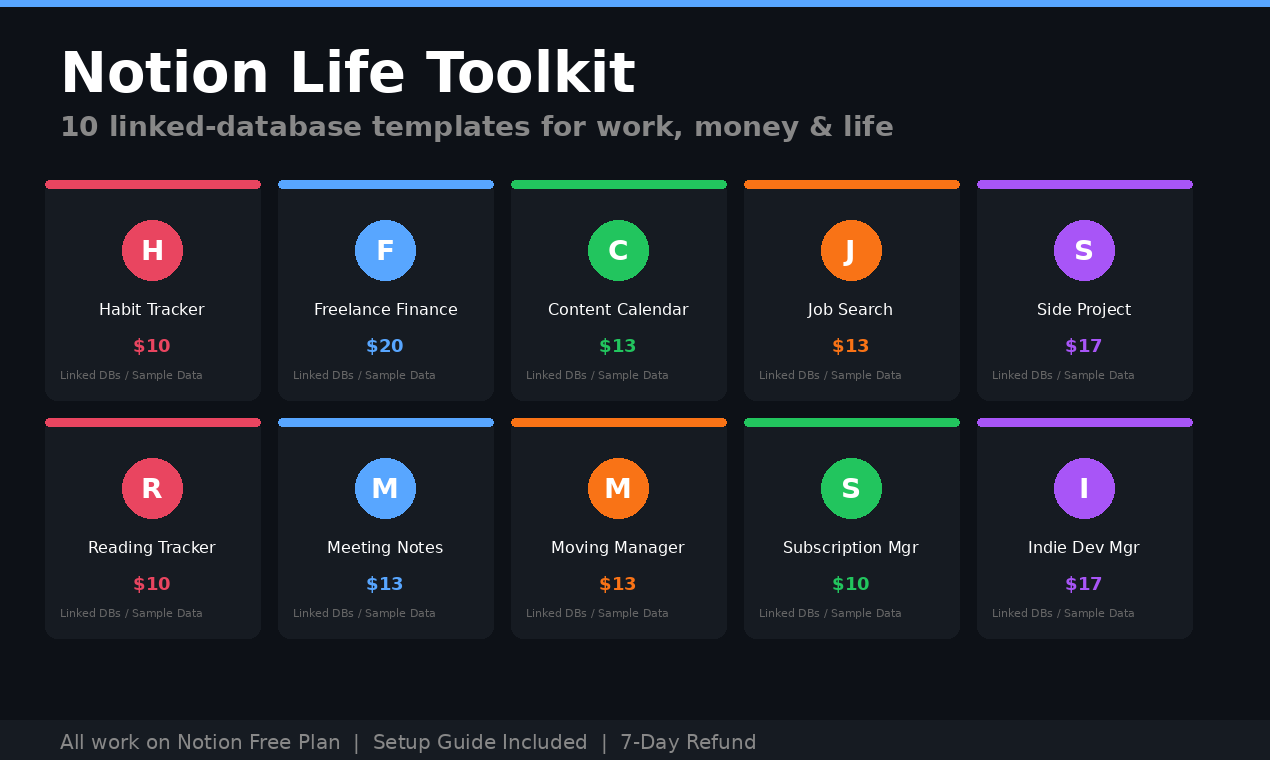Click the purple bar atop Side Project card
1270x760 pixels.
1084,183
